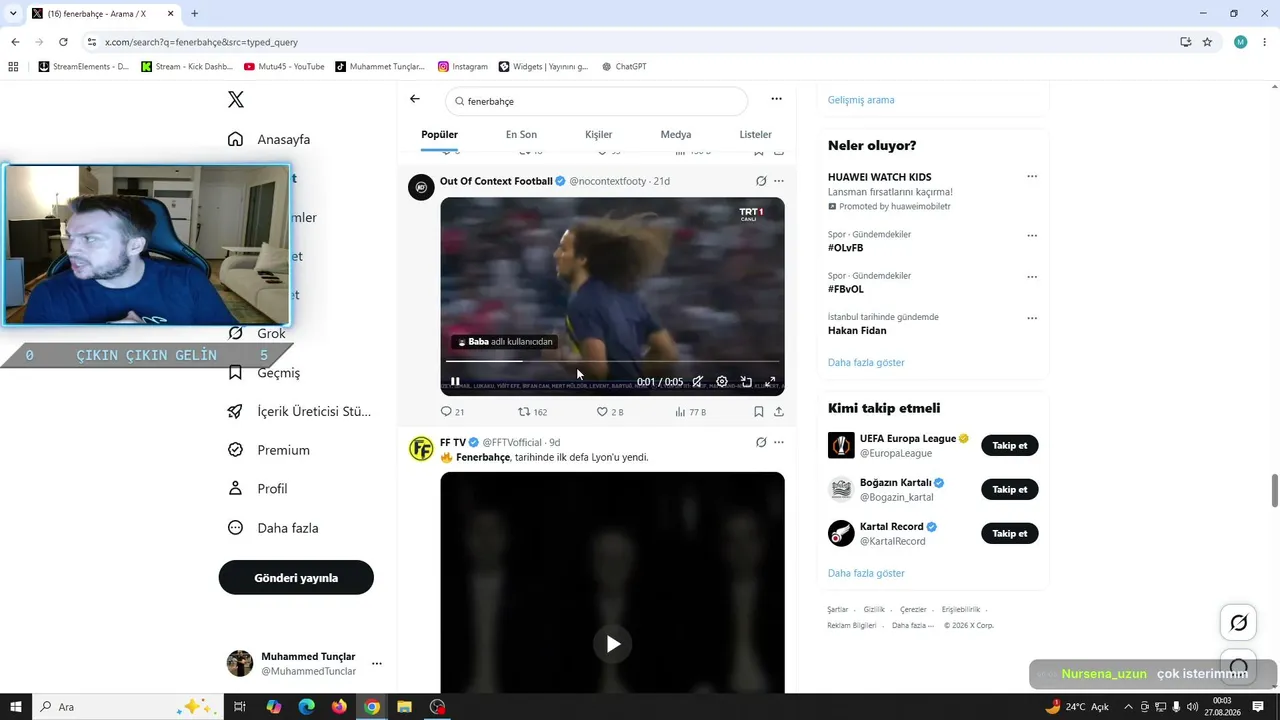Switch to the En Son tab
Viewport: 1280px width, 720px height.
point(521,135)
